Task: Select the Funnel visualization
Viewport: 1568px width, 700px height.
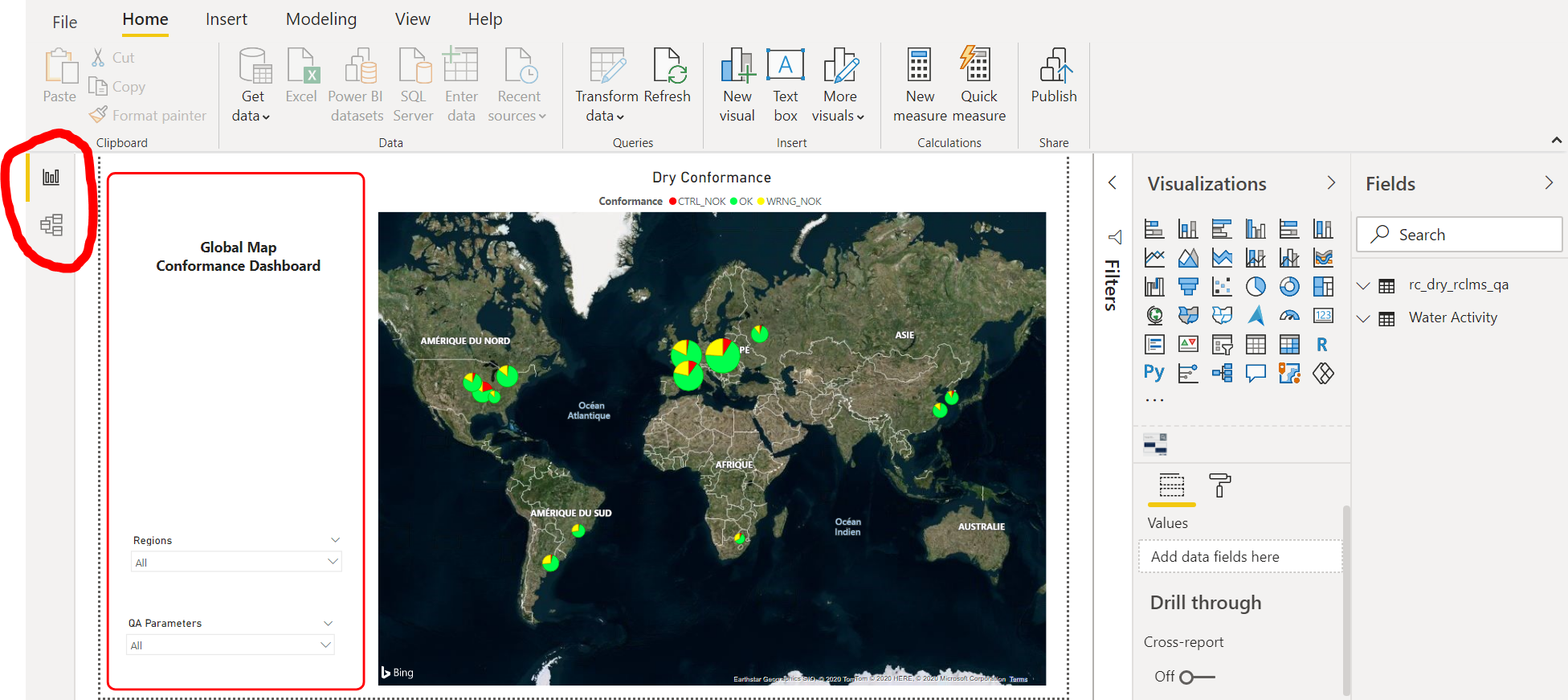Action: point(1188,286)
